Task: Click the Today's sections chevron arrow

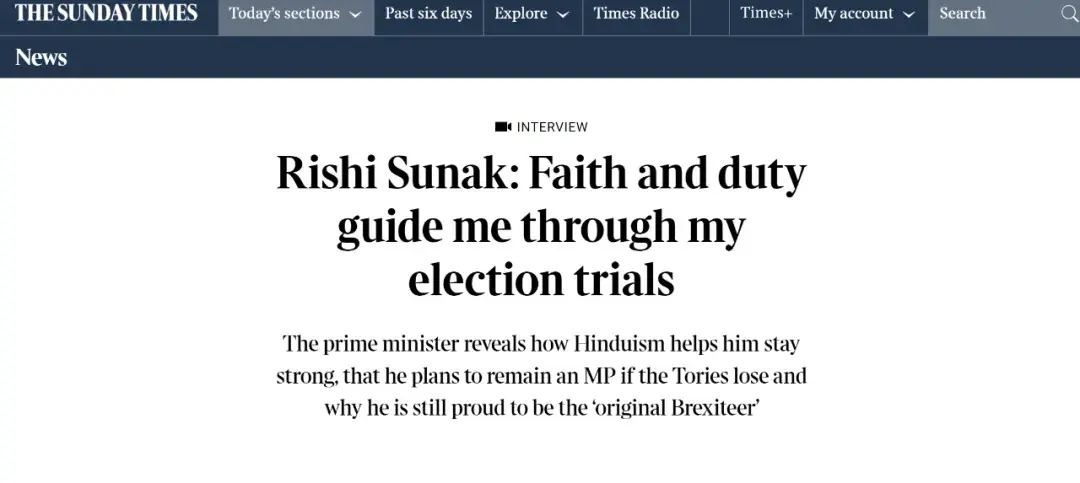Action: point(355,15)
